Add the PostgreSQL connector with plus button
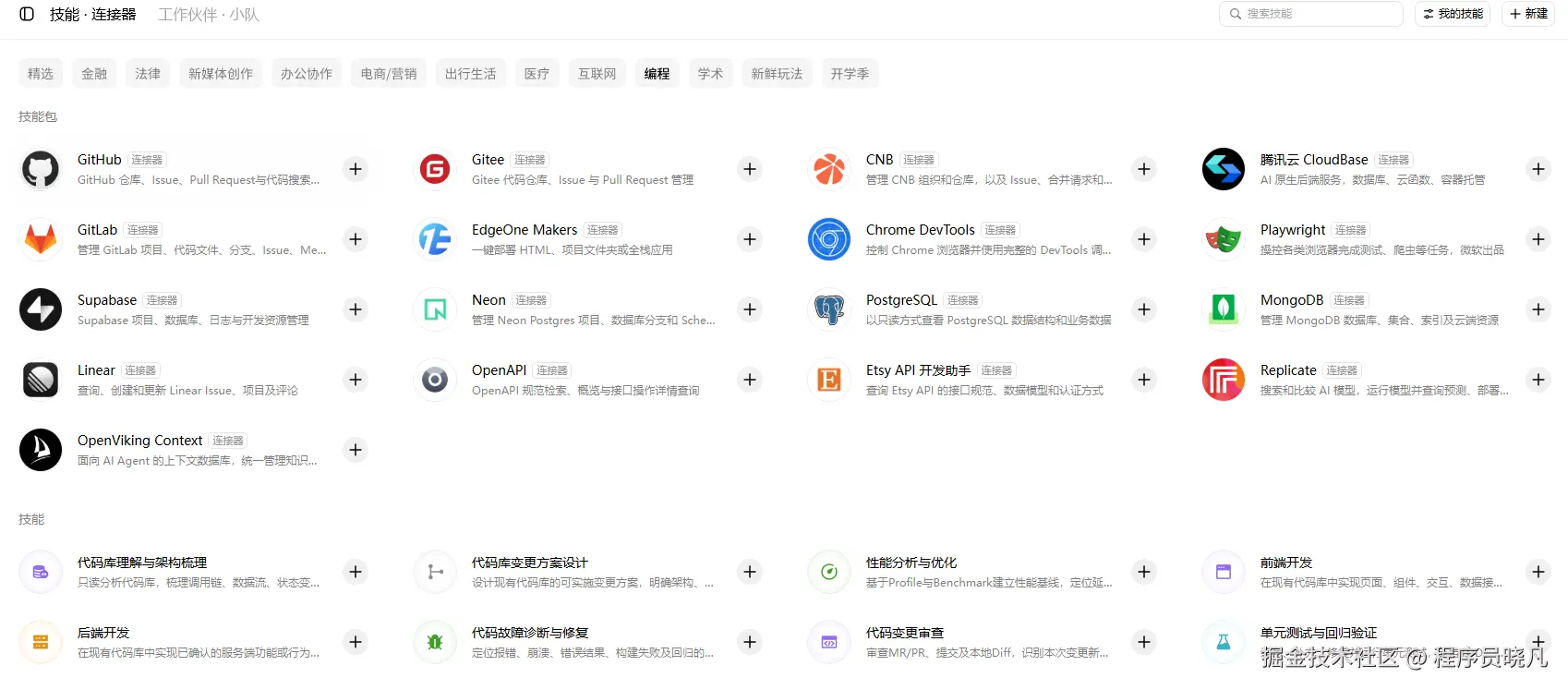This screenshot has width=1568, height=690. pos(1144,309)
